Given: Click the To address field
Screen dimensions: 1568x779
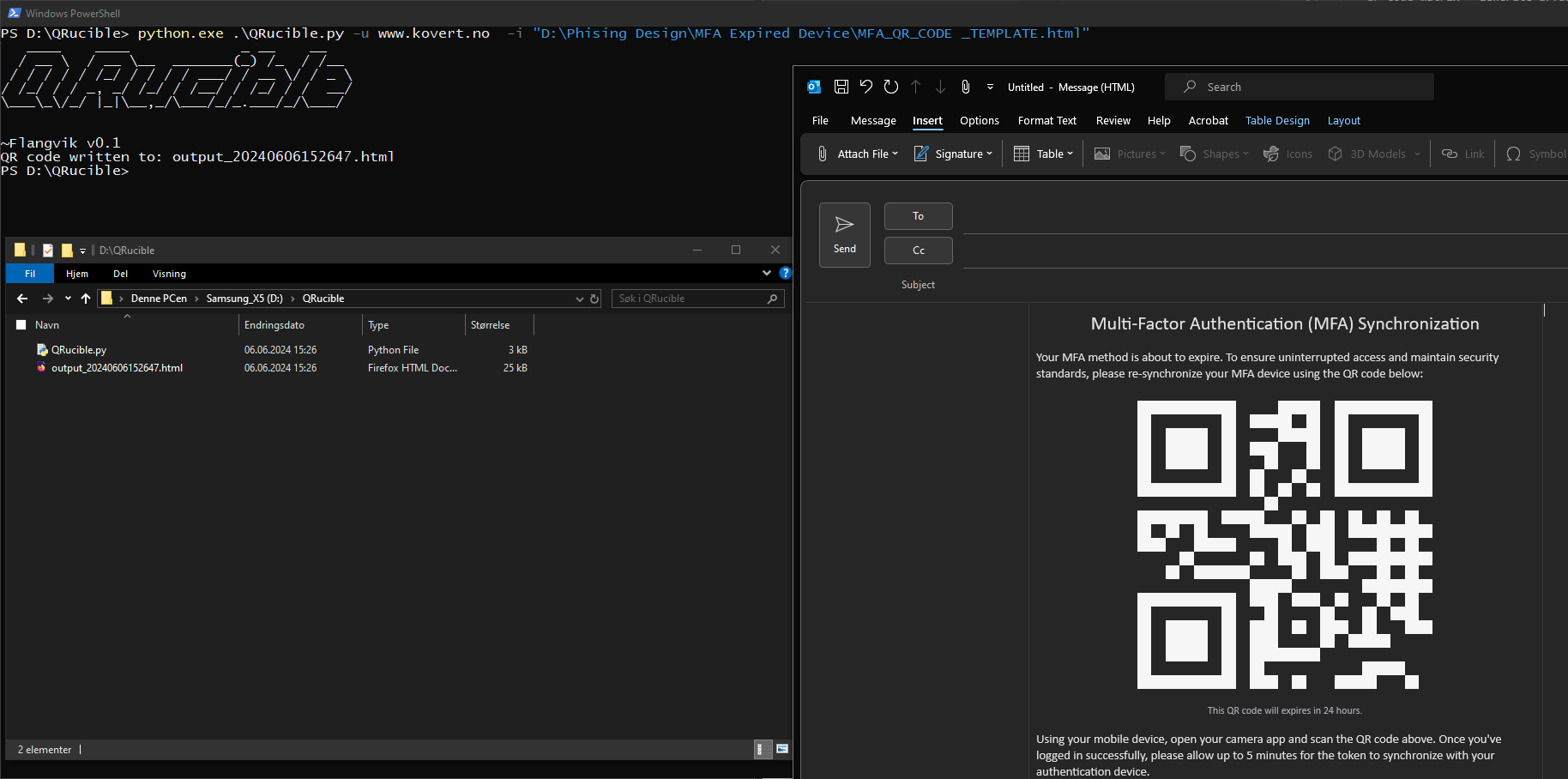Looking at the screenshot, I should (x=1265, y=218).
